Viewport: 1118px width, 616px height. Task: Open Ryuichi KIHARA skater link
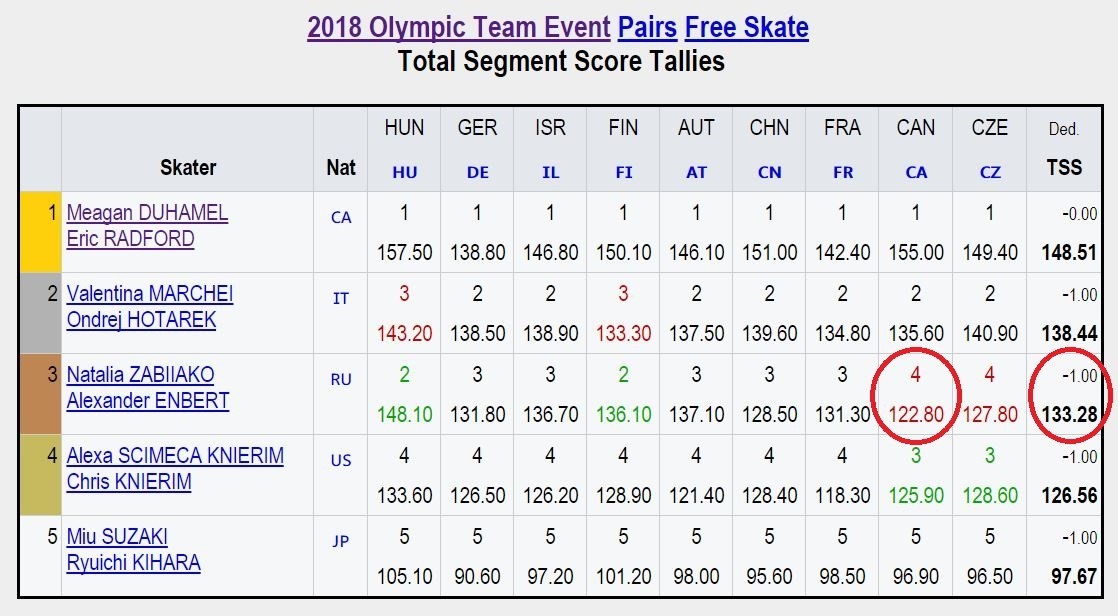[133, 563]
